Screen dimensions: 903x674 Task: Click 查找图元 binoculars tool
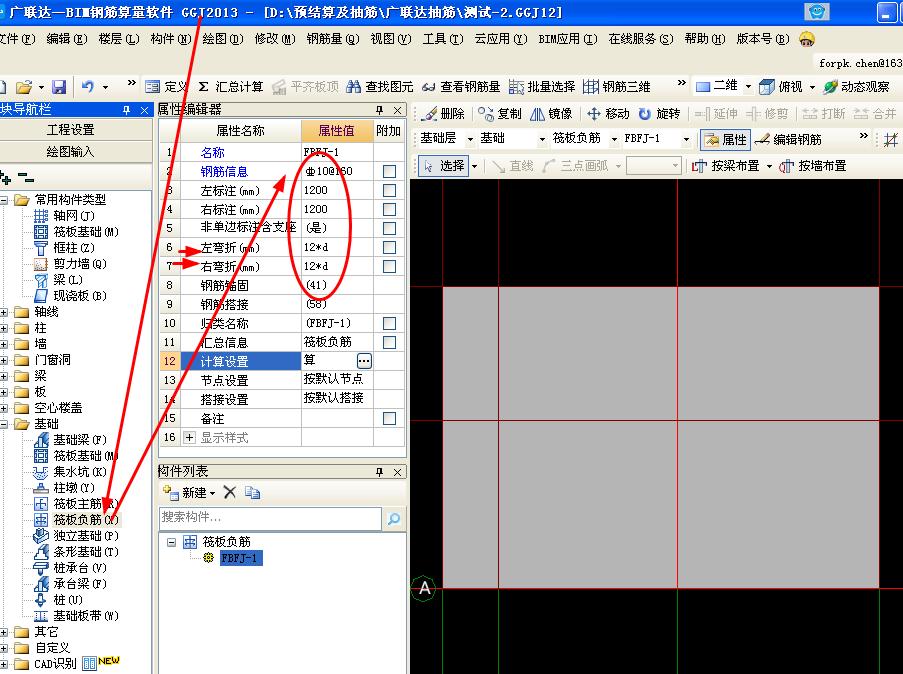[x=380, y=87]
